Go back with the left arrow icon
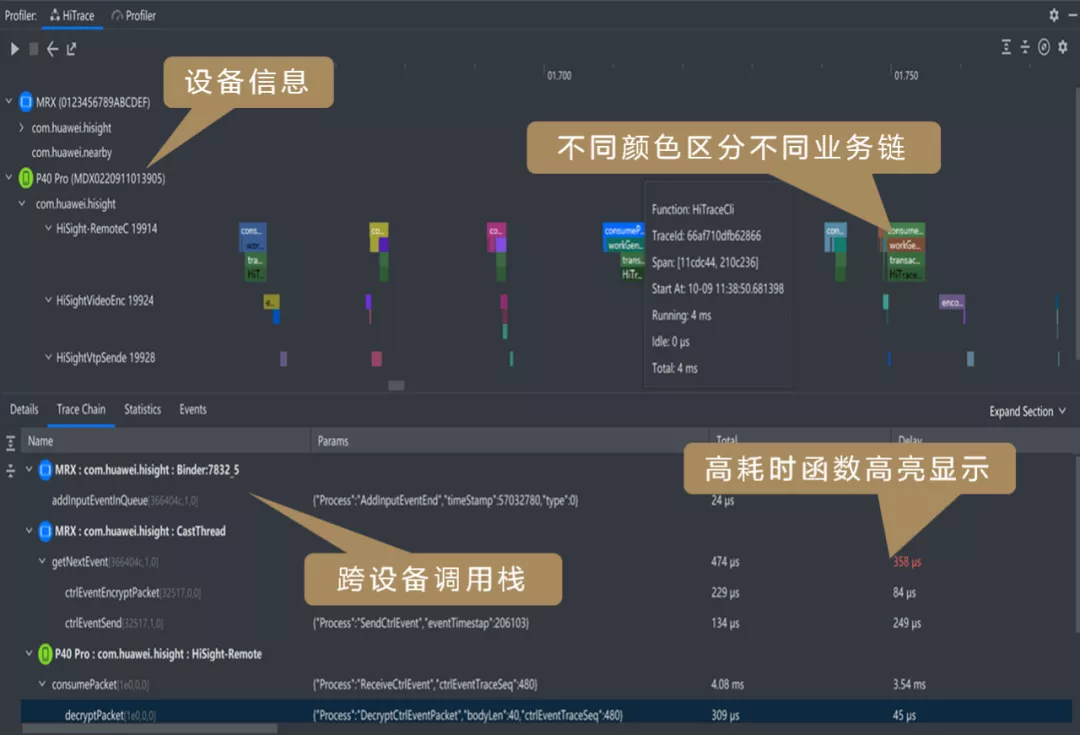Image resolution: width=1080 pixels, height=735 pixels. [52, 49]
